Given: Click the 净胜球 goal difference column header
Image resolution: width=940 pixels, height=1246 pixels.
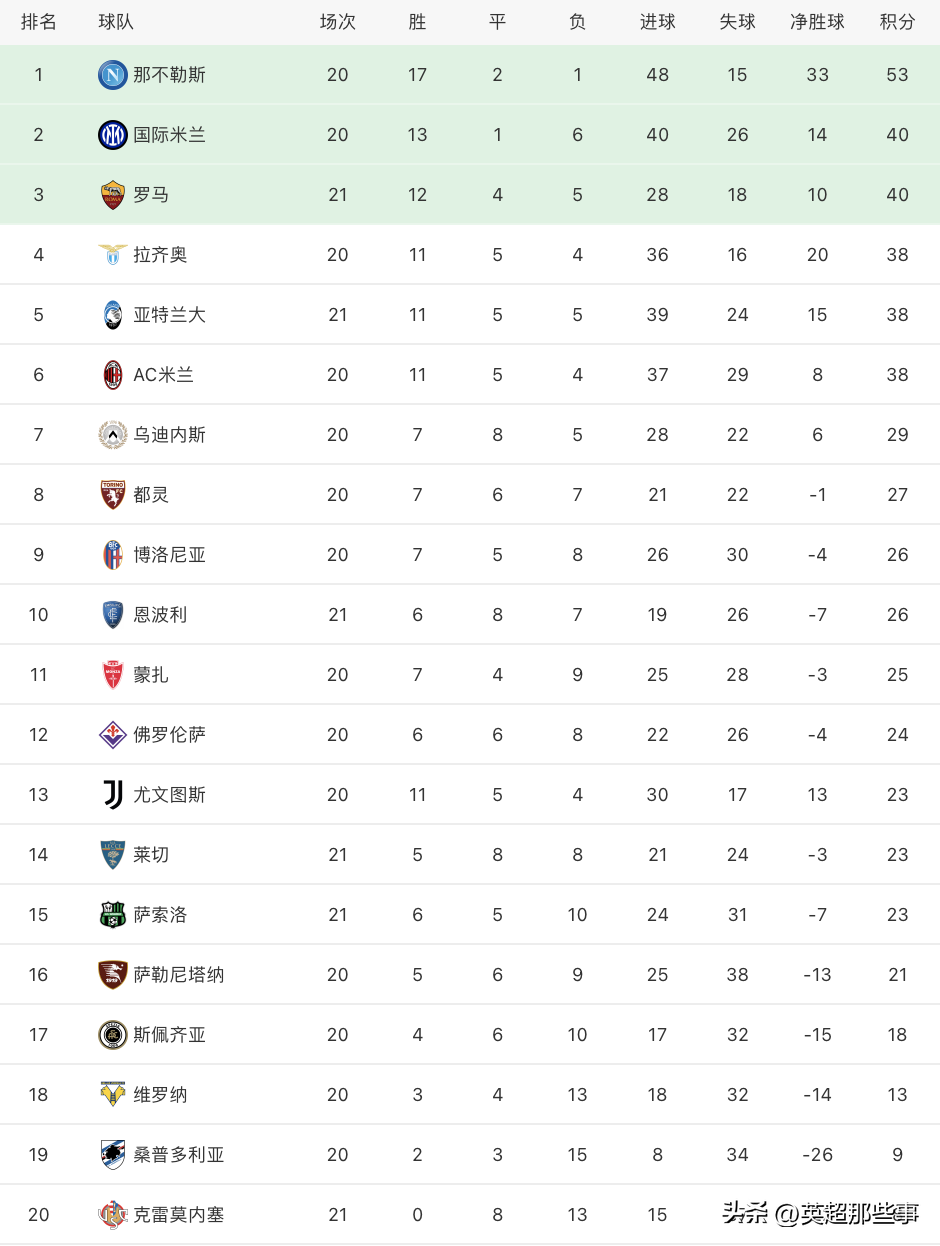Looking at the screenshot, I should [817, 22].
